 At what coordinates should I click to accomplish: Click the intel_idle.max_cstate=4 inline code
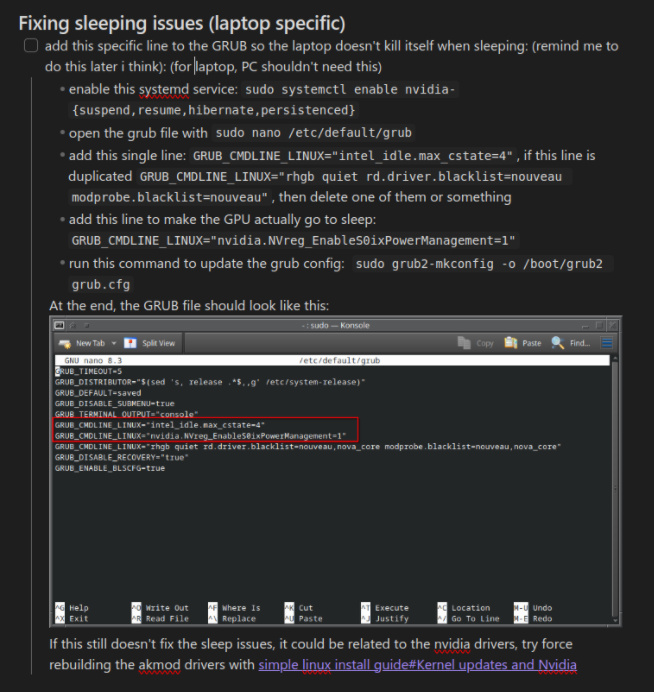353,156
